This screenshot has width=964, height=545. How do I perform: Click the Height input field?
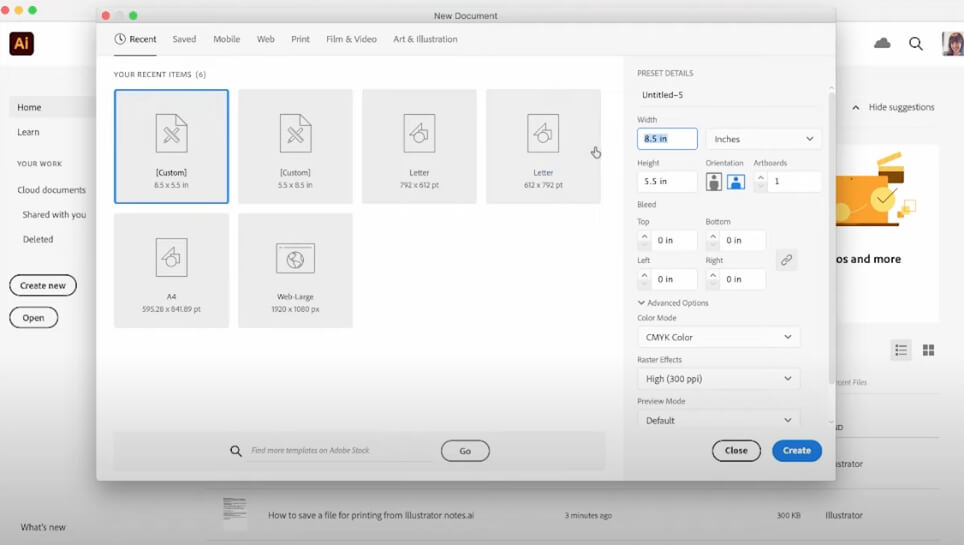point(667,182)
